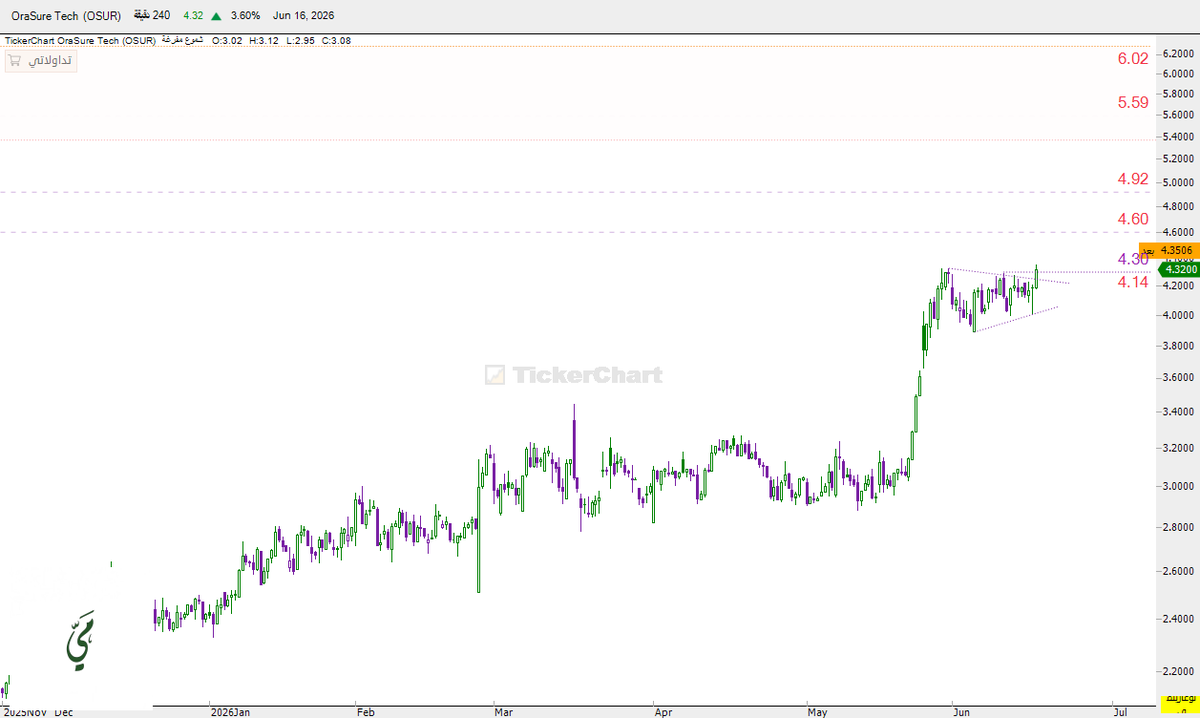Select the red 6.02 target level label

[1133, 59]
